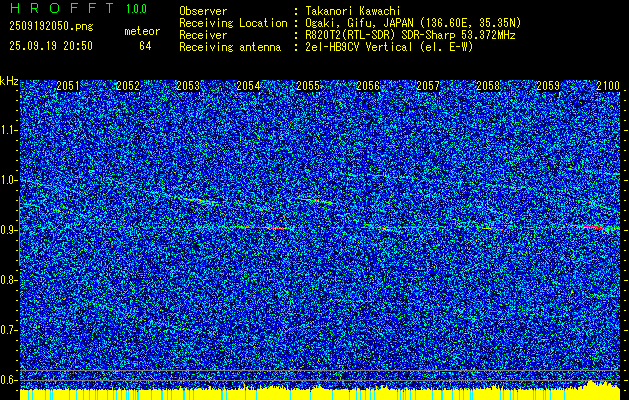Image resolution: width=629 pixels, height=400 pixels.
Task: Click the meteor count 64
Action: click(145, 46)
